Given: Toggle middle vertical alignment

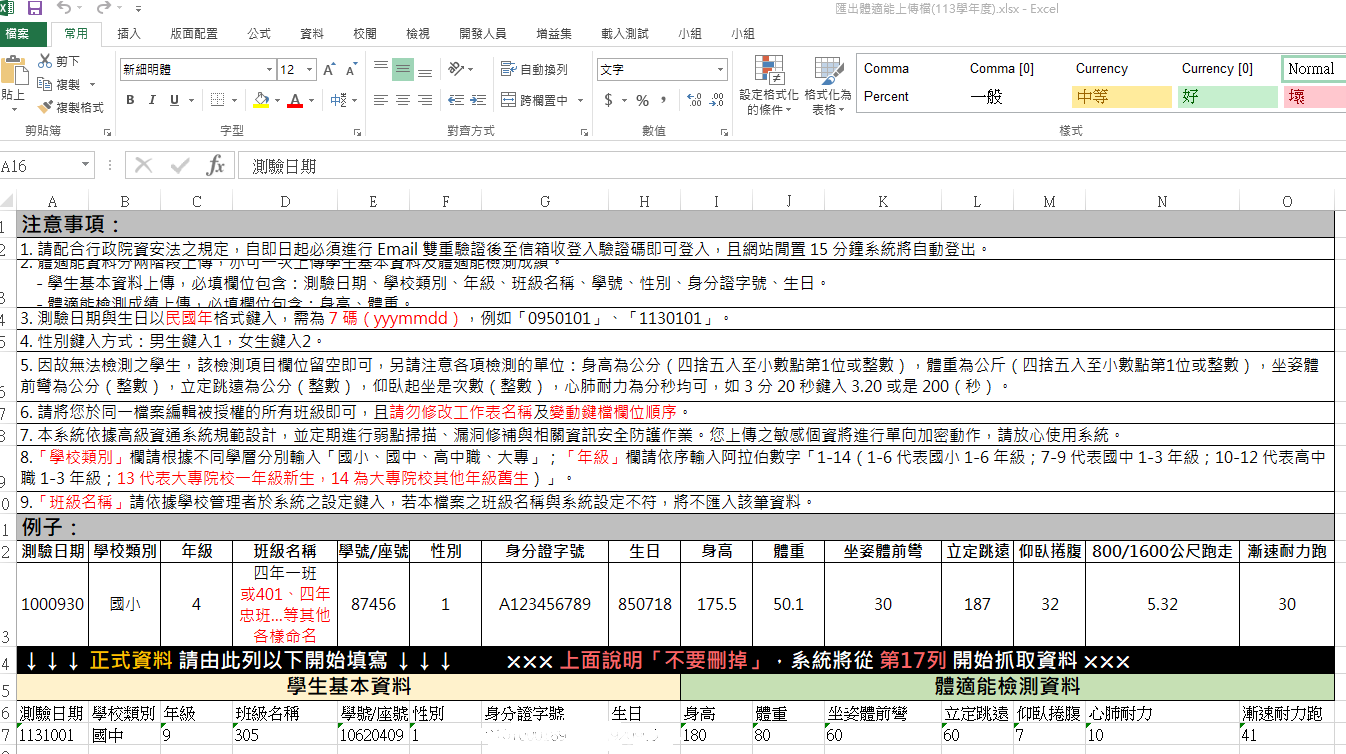Looking at the screenshot, I should (x=403, y=69).
